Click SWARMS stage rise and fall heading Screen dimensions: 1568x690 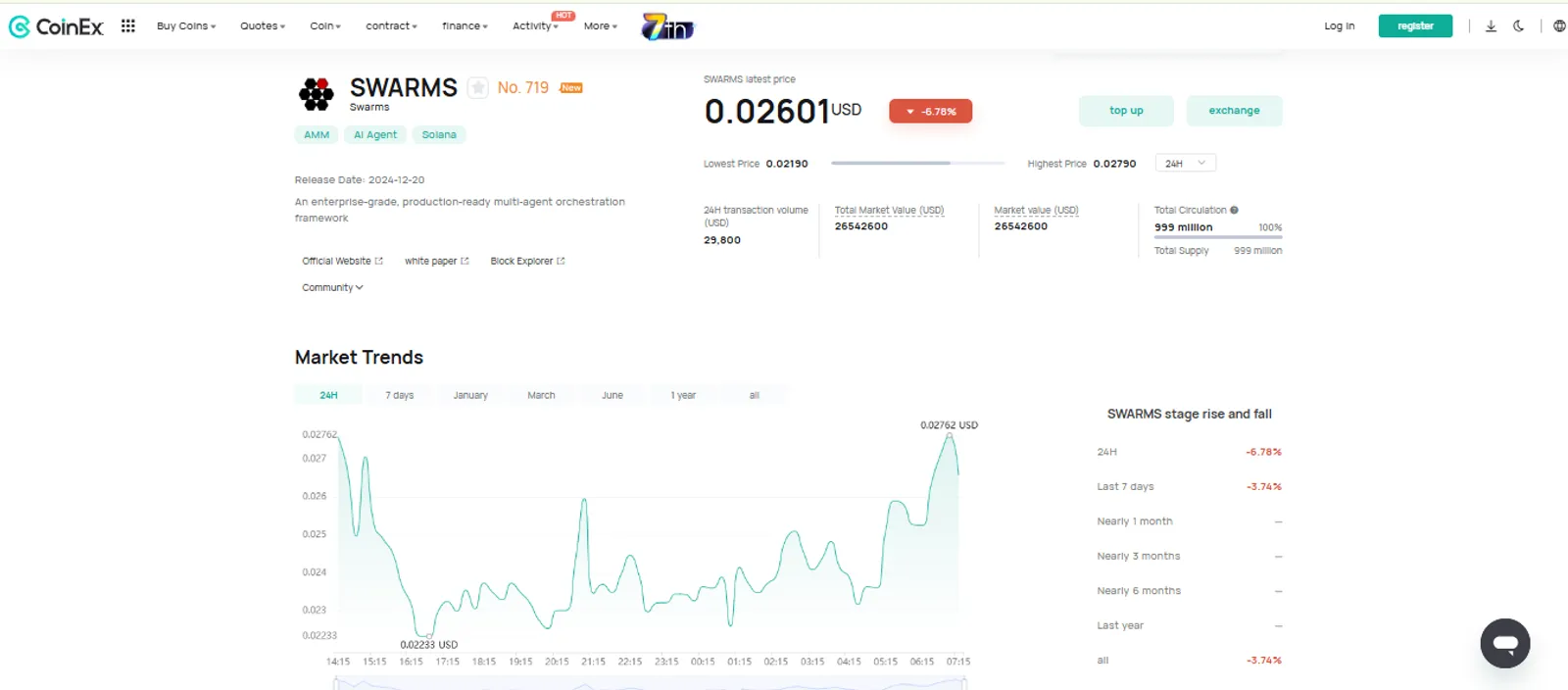pos(1189,414)
